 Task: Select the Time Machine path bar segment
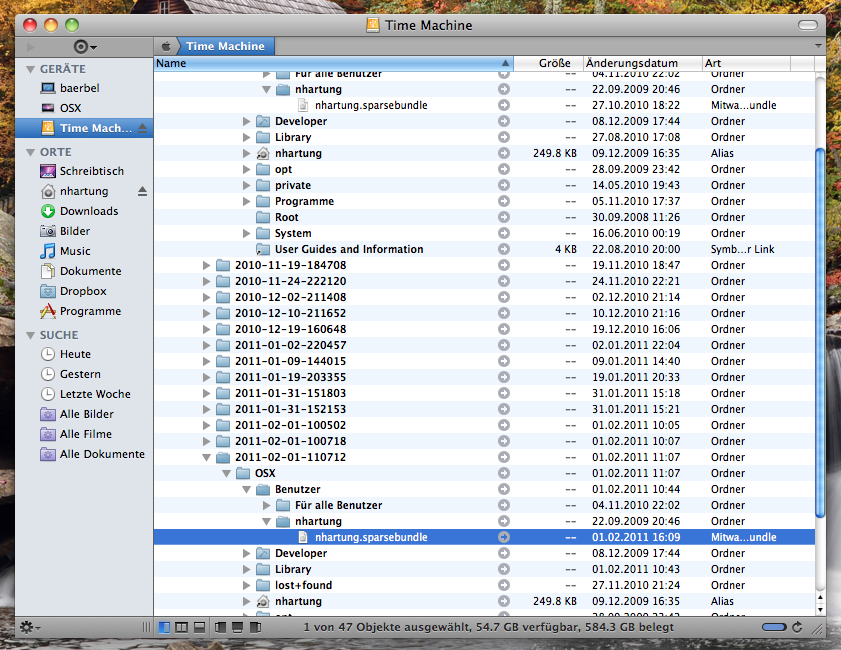click(225, 46)
